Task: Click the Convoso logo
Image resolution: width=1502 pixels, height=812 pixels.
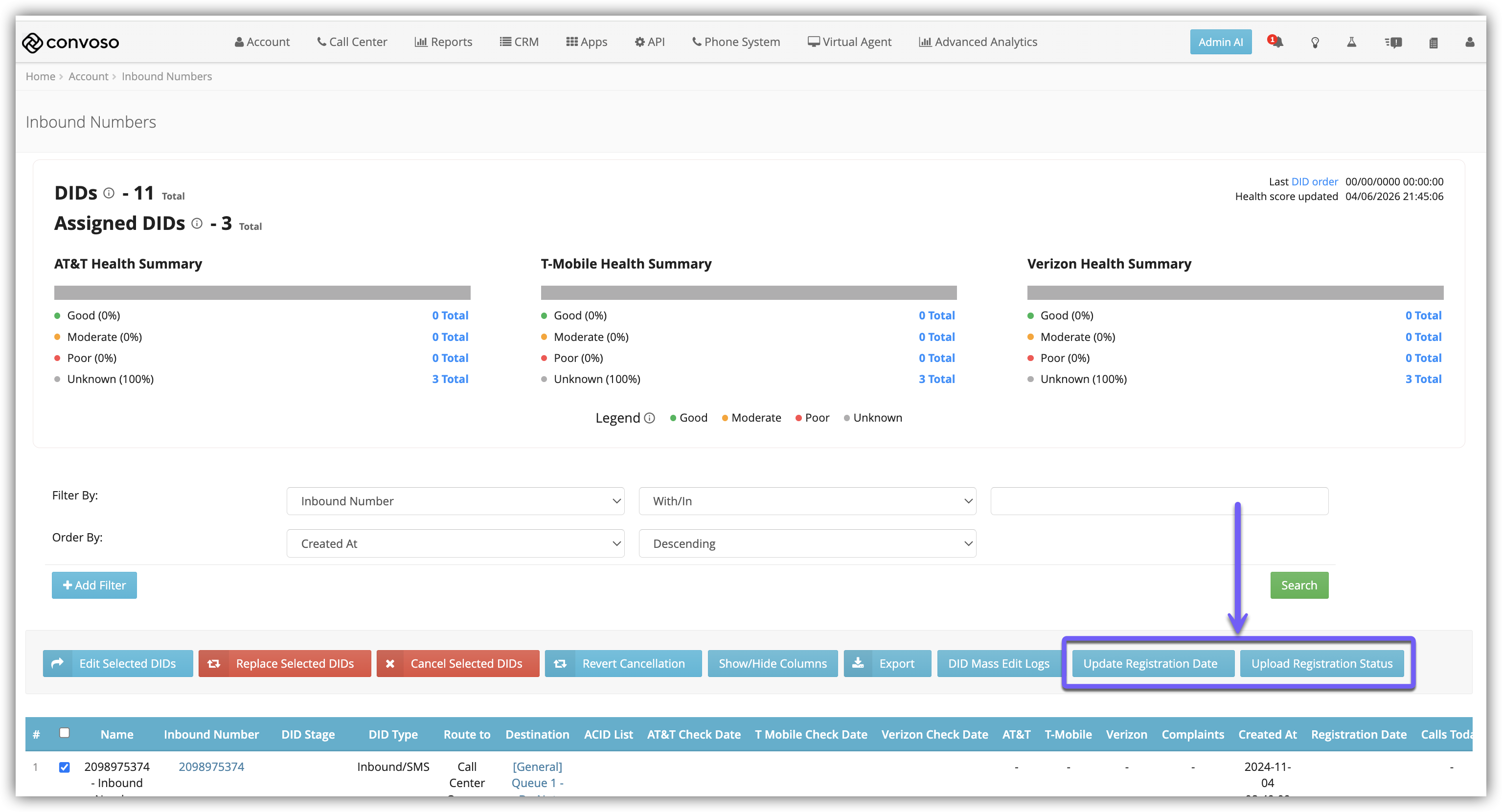Action: 70,42
